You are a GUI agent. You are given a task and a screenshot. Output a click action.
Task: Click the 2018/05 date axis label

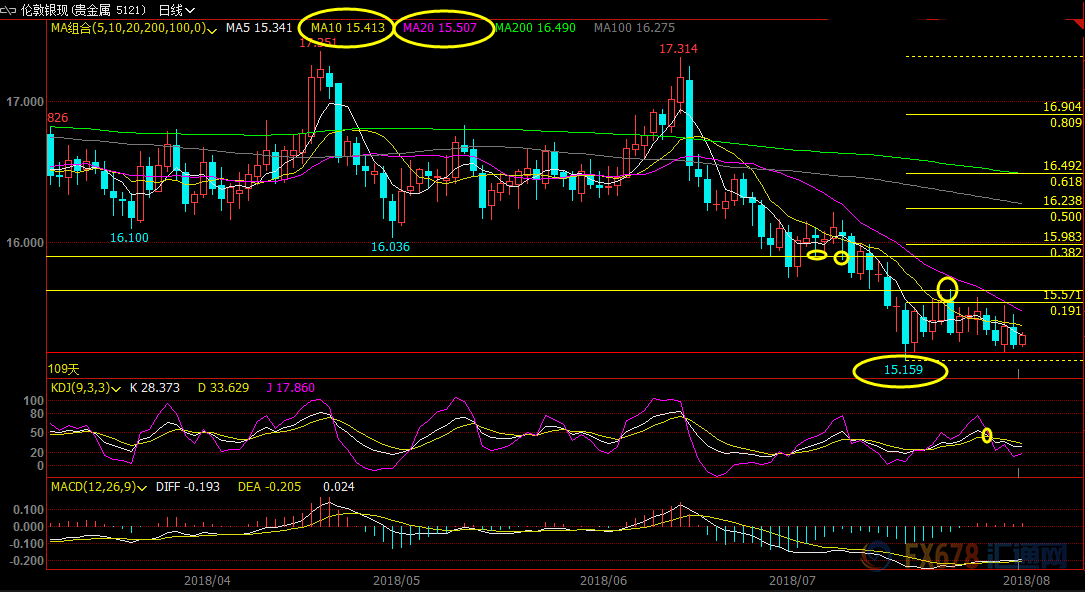[x=396, y=580]
